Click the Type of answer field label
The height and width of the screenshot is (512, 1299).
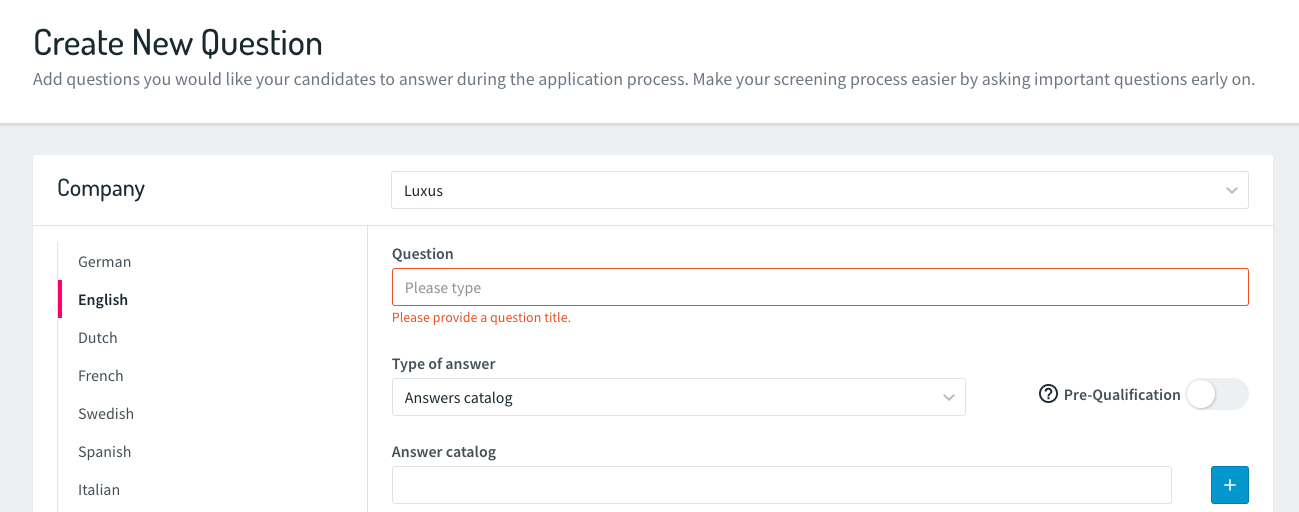(x=444, y=364)
